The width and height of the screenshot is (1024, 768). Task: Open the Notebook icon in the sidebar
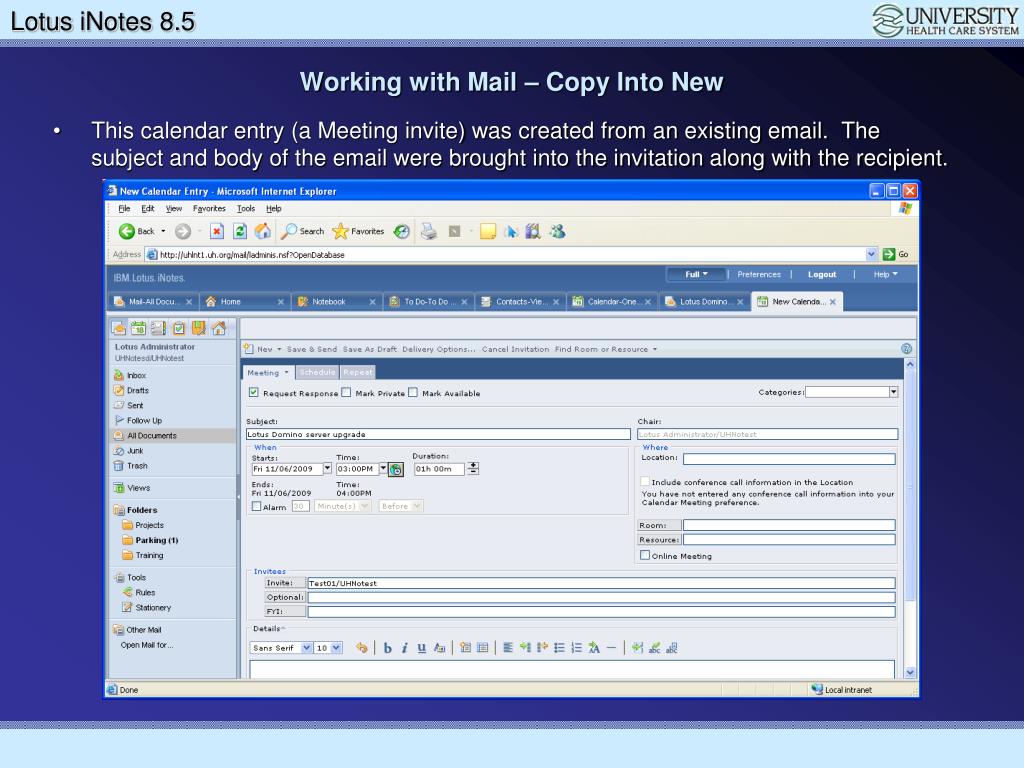tap(199, 328)
